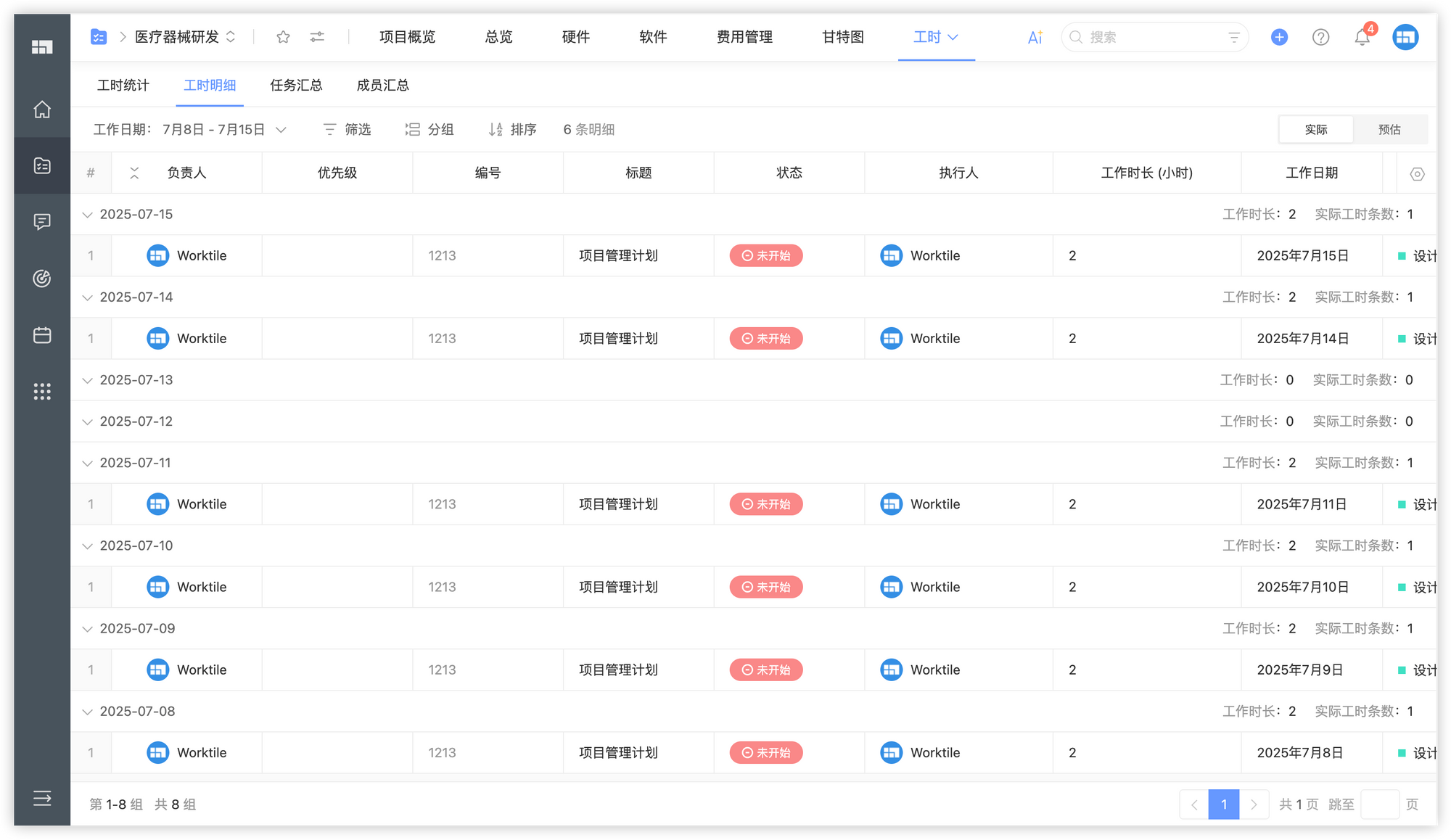Open the 甘特图 tab
1451x840 pixels.
pyautogui.click(x=842, y=37)
